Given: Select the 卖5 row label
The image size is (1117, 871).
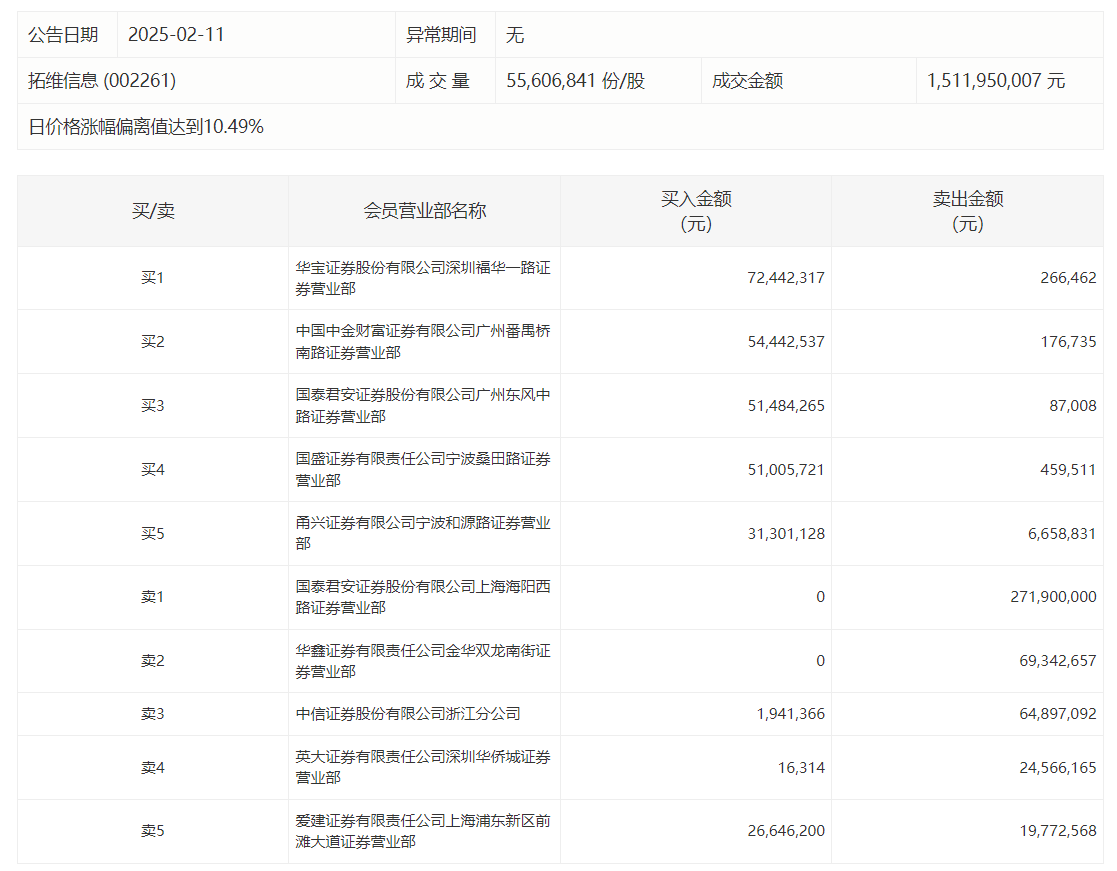Looking at the screenshot, I should pyautogui.click(x=152, y=830).
